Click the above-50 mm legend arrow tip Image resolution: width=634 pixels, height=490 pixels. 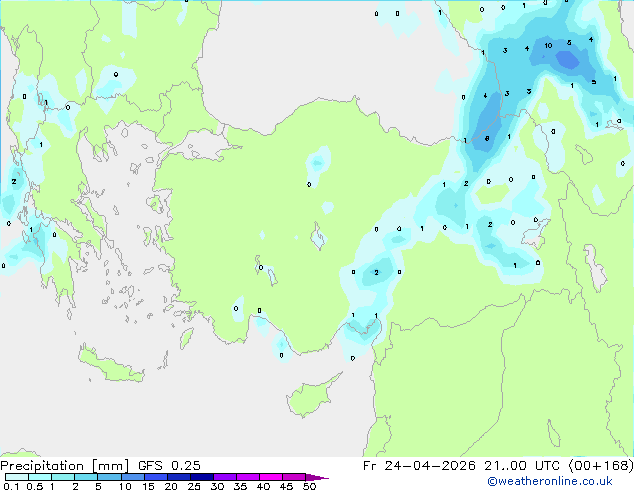click(x=317, y=478)
